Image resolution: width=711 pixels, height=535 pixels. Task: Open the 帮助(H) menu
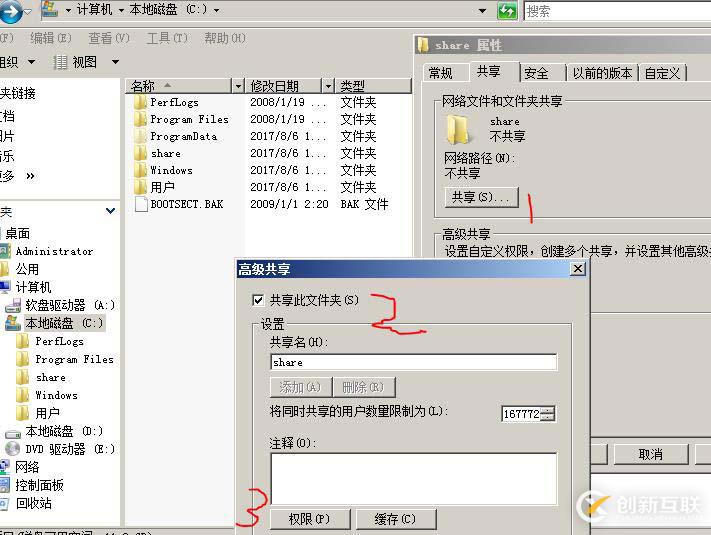pyautogui.click(x=225, y=38)
